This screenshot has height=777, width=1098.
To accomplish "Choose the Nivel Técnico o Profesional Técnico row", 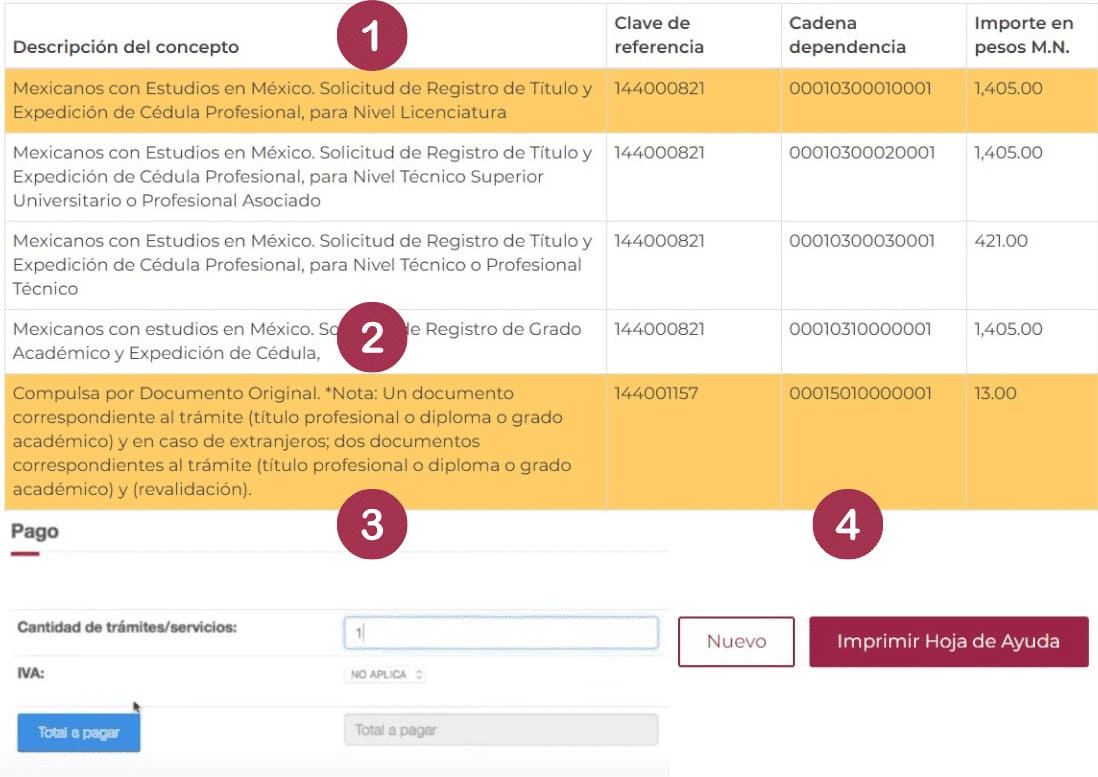I will (x=300, y=265).
